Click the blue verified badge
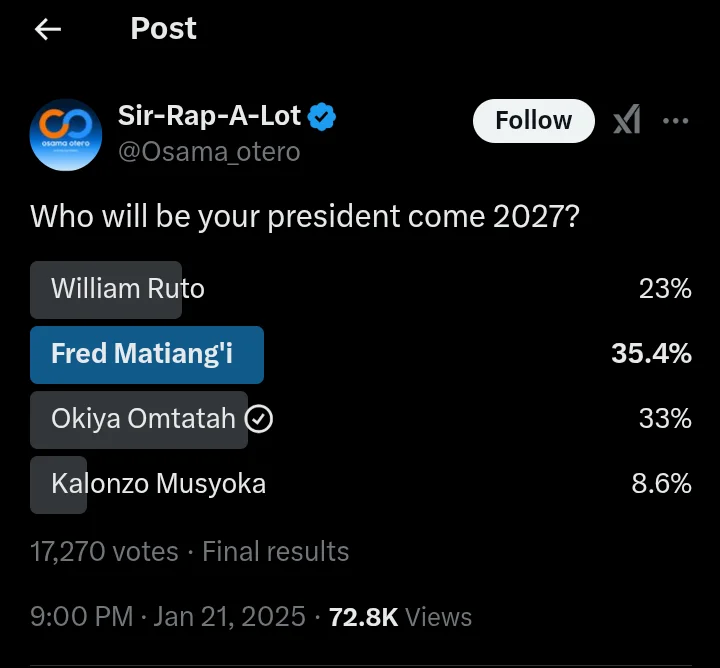The image size is (720, 668). (321, 117)
